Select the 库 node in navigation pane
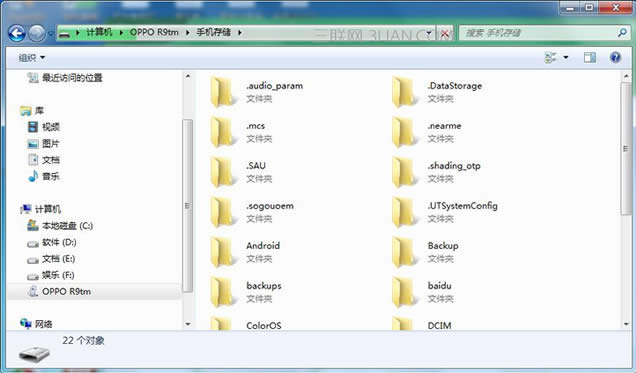Image resolution: width=636 pixels, height=373 pixels. point(39,110)
